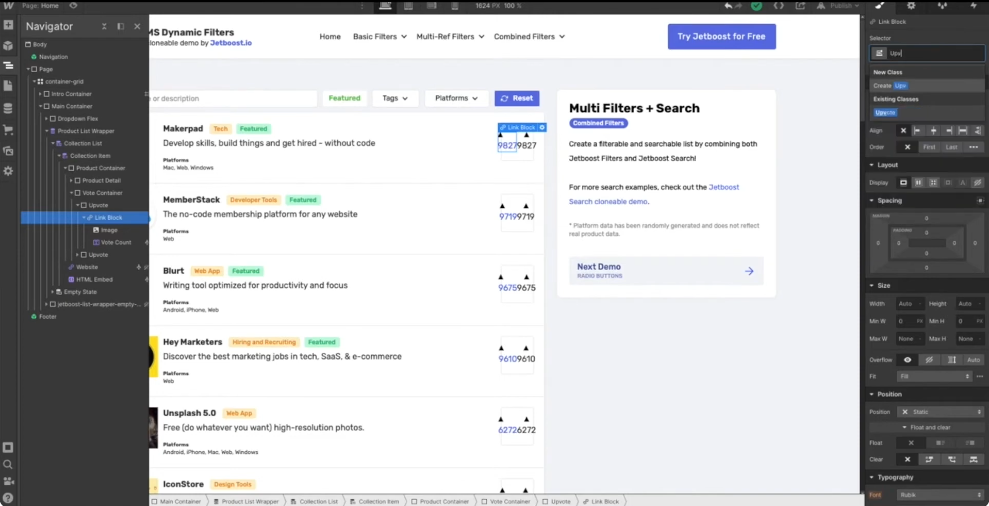Expand Dropdown Flex in Navigator
This screenshot has width=989, height=506.
point(47,119)
